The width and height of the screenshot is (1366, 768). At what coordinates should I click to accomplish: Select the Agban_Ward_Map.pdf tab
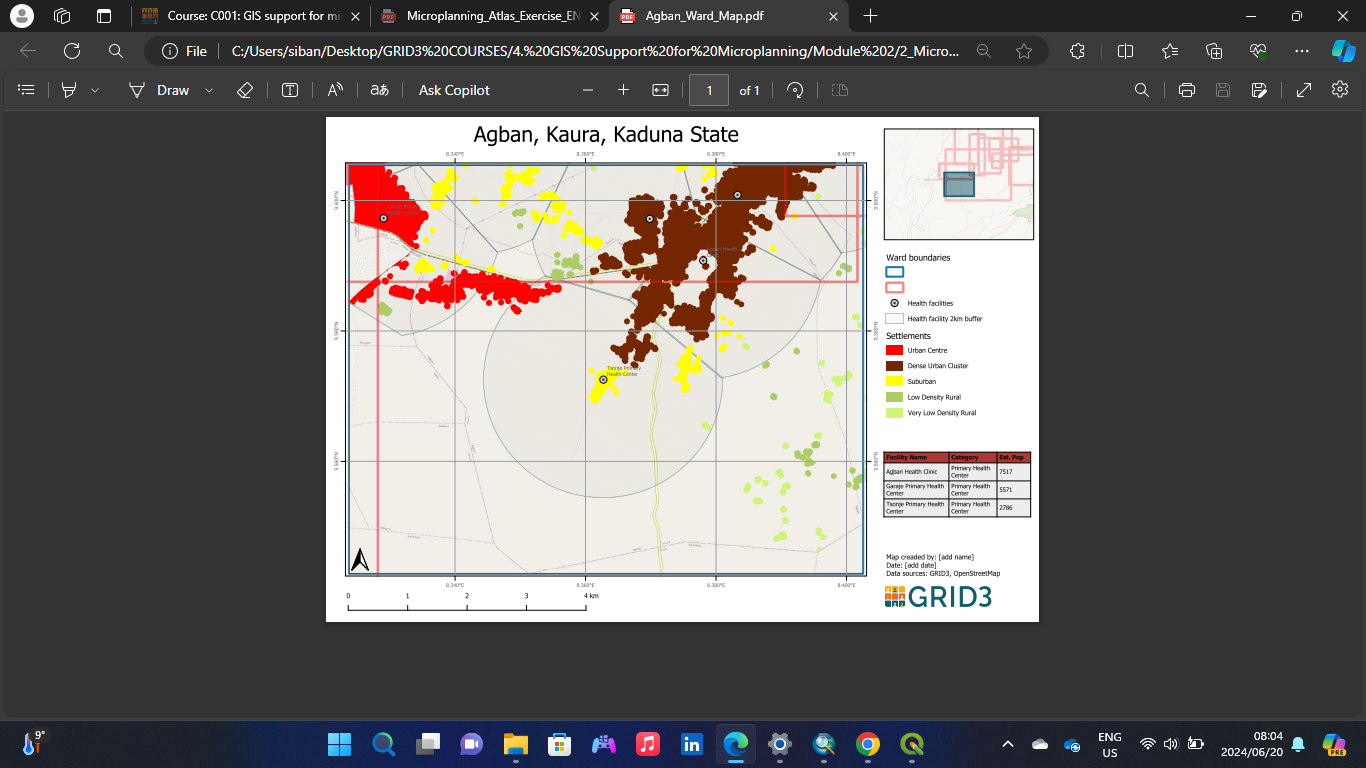pyautogui.click(x=729, y=16)
